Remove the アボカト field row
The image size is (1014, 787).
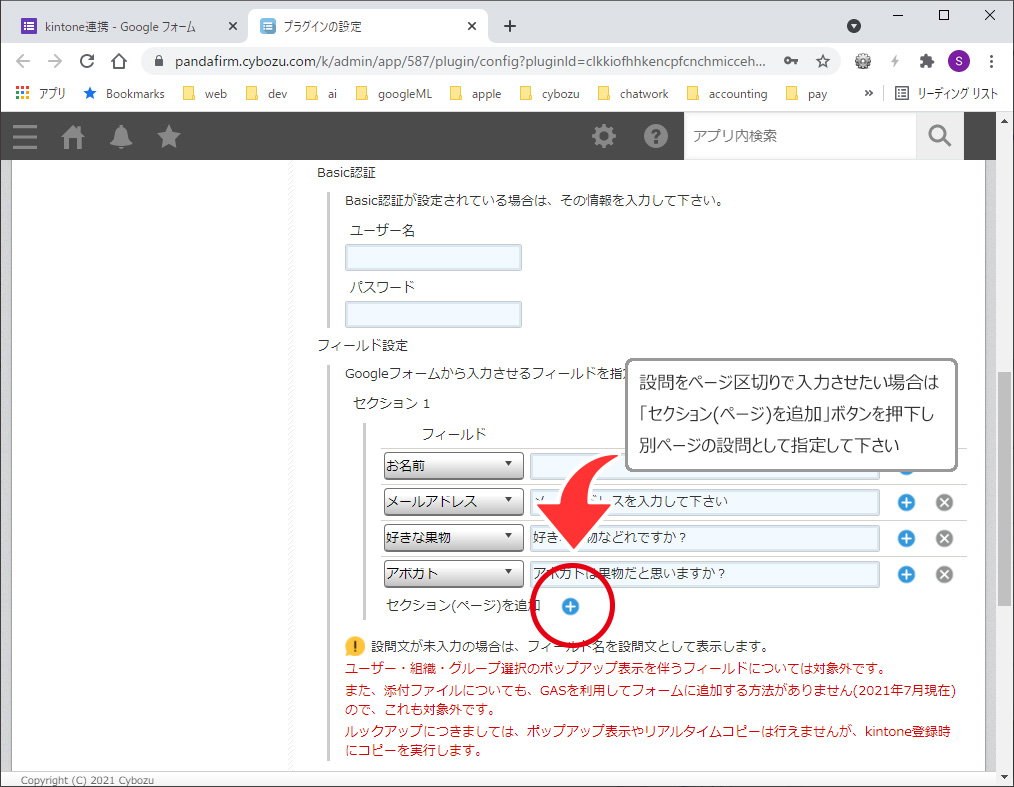coord(944,574)
